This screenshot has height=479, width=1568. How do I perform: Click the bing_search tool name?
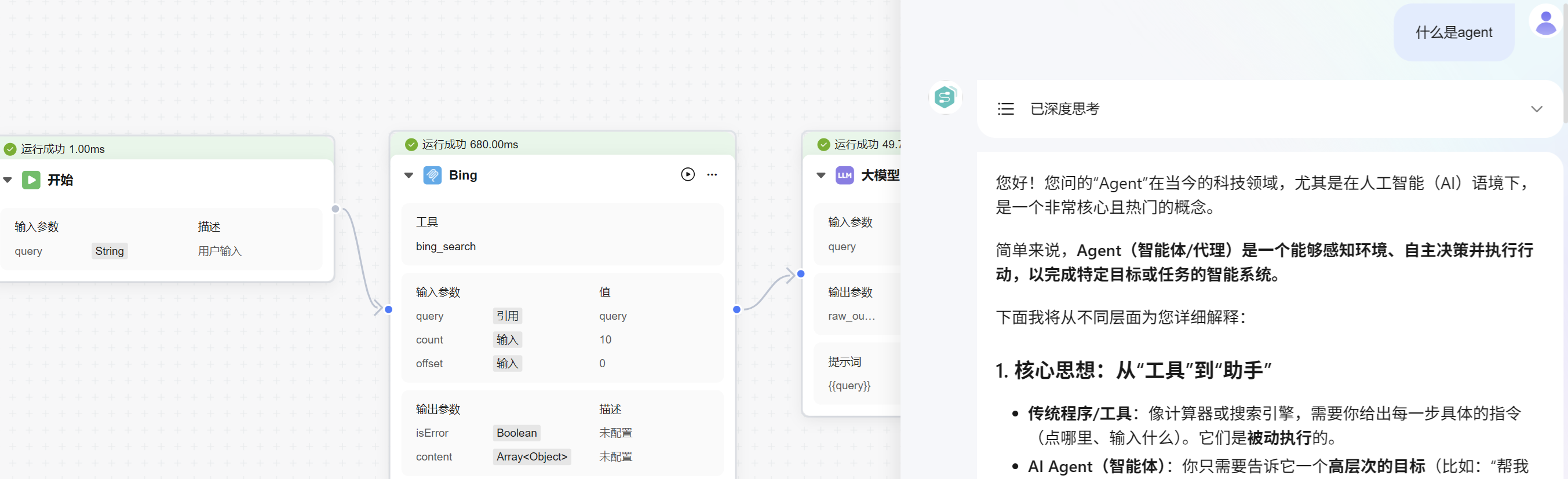pyautogui.click(x=446, y=247)
